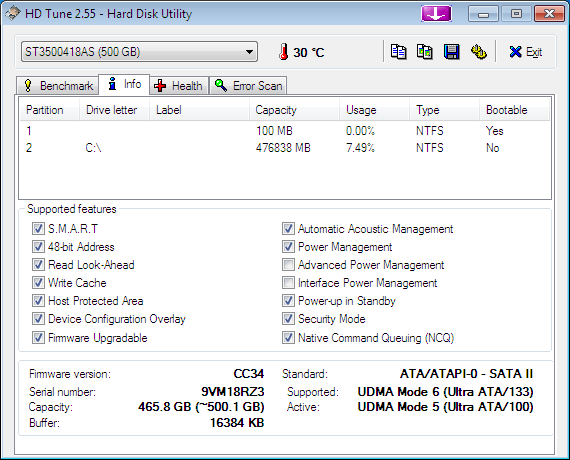Toggle the S.M.A.R.T checkbox
Viewport: 570px width, 460px height.
coord(38,229)
